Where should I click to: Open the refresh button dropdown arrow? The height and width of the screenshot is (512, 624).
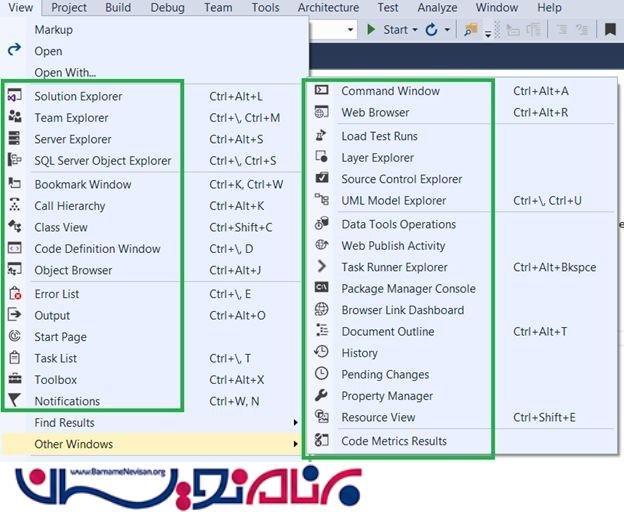[x=447, y=30]
